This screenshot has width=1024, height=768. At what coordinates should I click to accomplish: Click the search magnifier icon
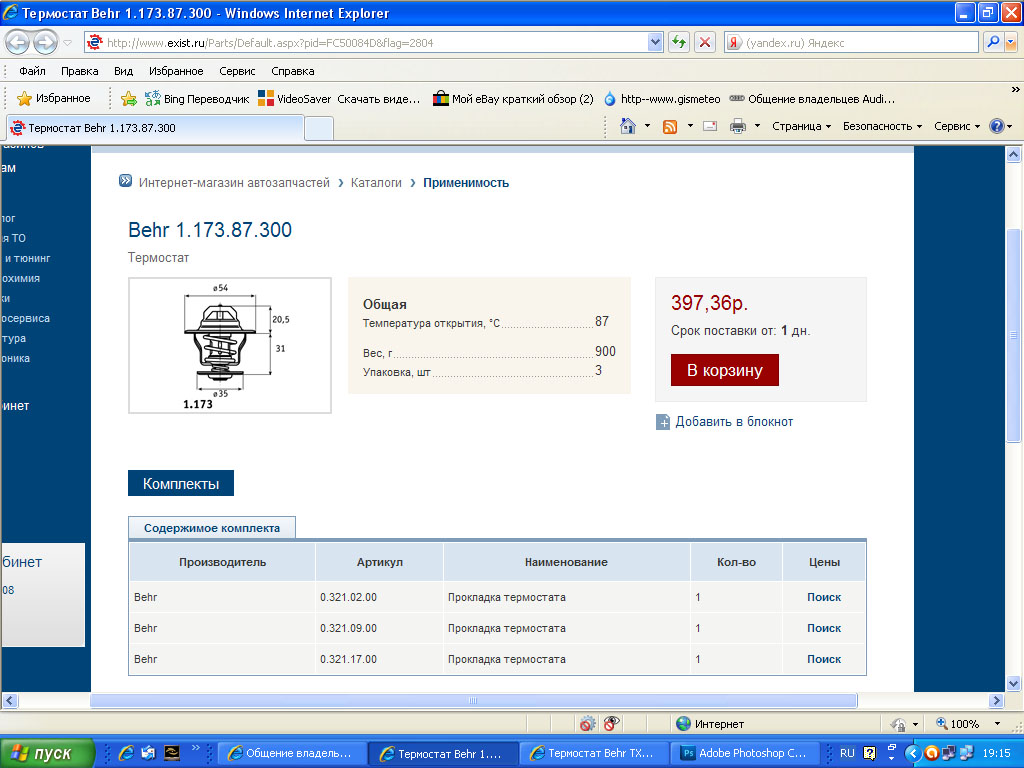993,42
